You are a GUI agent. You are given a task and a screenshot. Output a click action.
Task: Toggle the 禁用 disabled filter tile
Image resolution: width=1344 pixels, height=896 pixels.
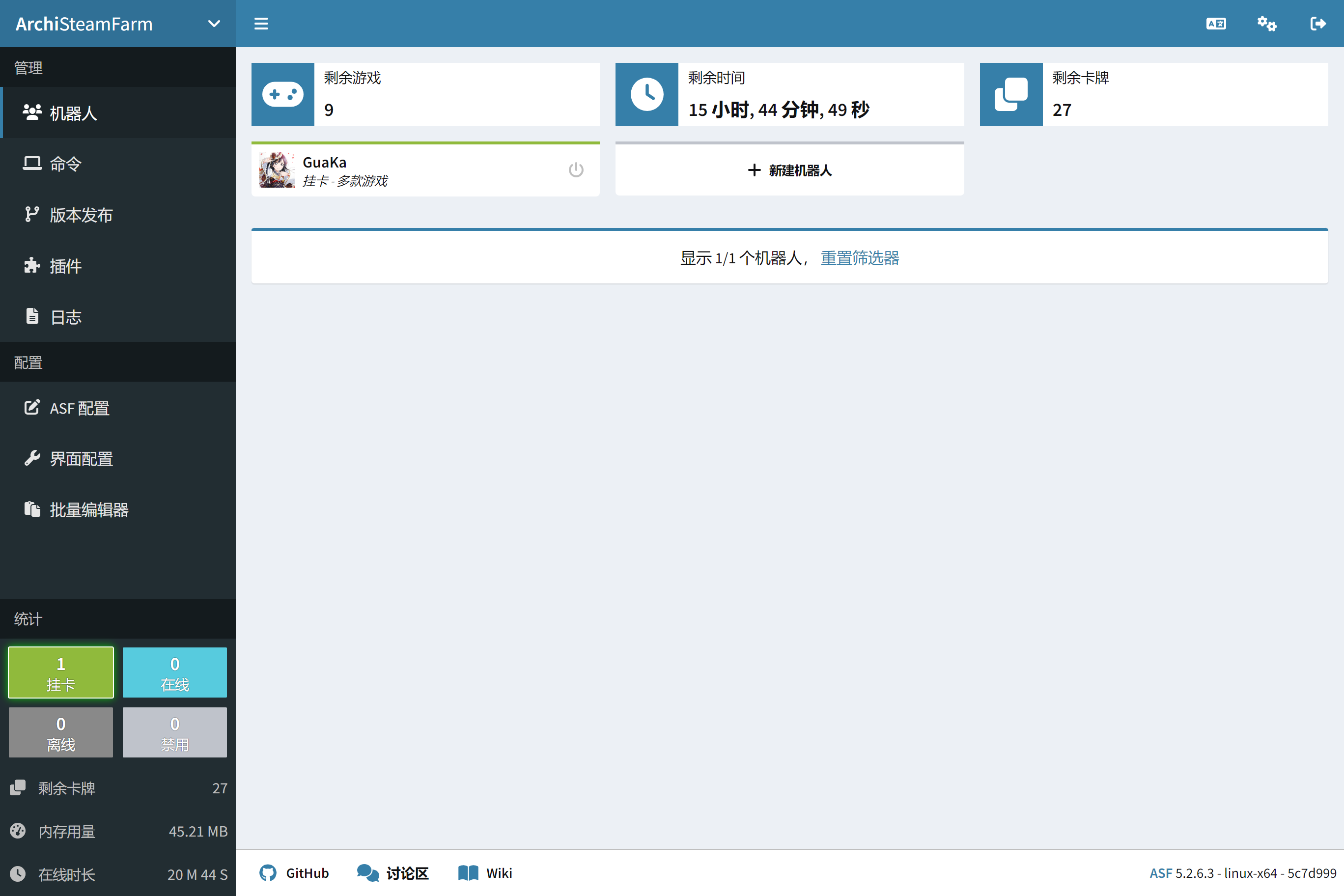point(175,732)
